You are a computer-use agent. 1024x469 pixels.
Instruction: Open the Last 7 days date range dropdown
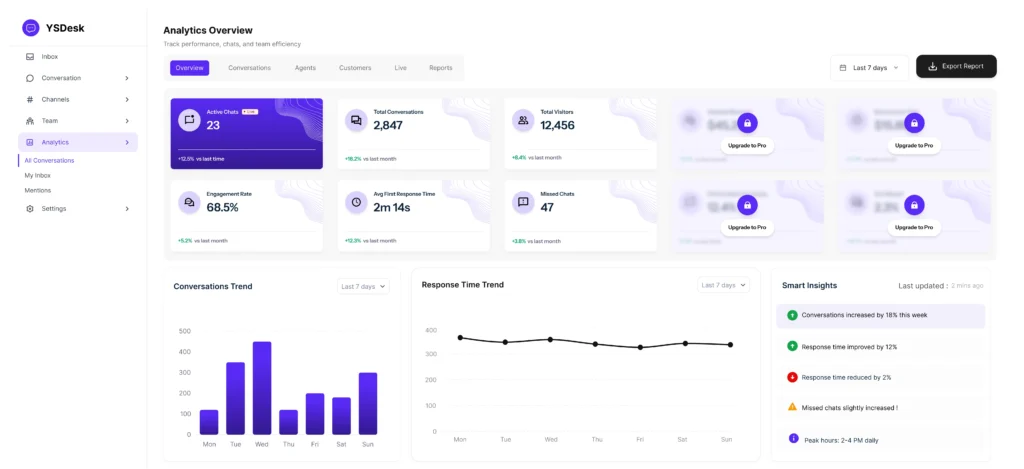869,68
